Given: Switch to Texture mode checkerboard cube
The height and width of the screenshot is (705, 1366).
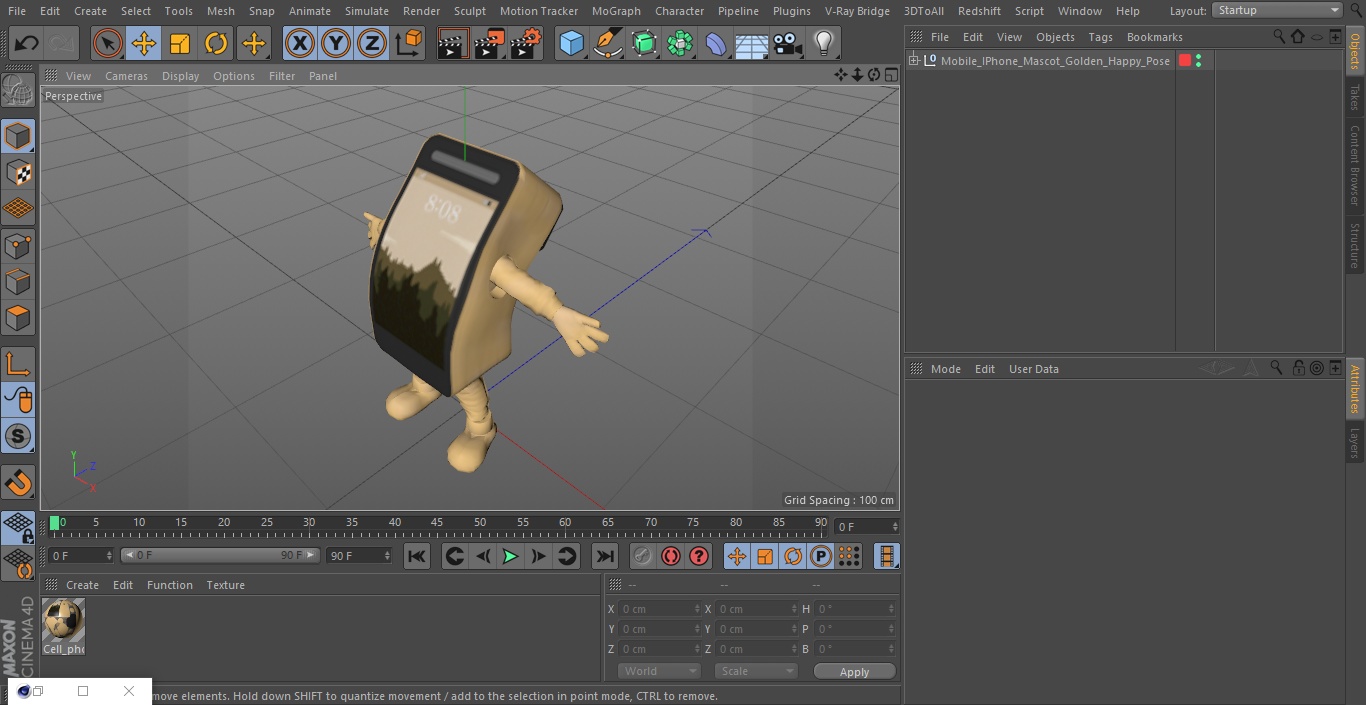Looking at the screenshot, I should click(18, 172).
